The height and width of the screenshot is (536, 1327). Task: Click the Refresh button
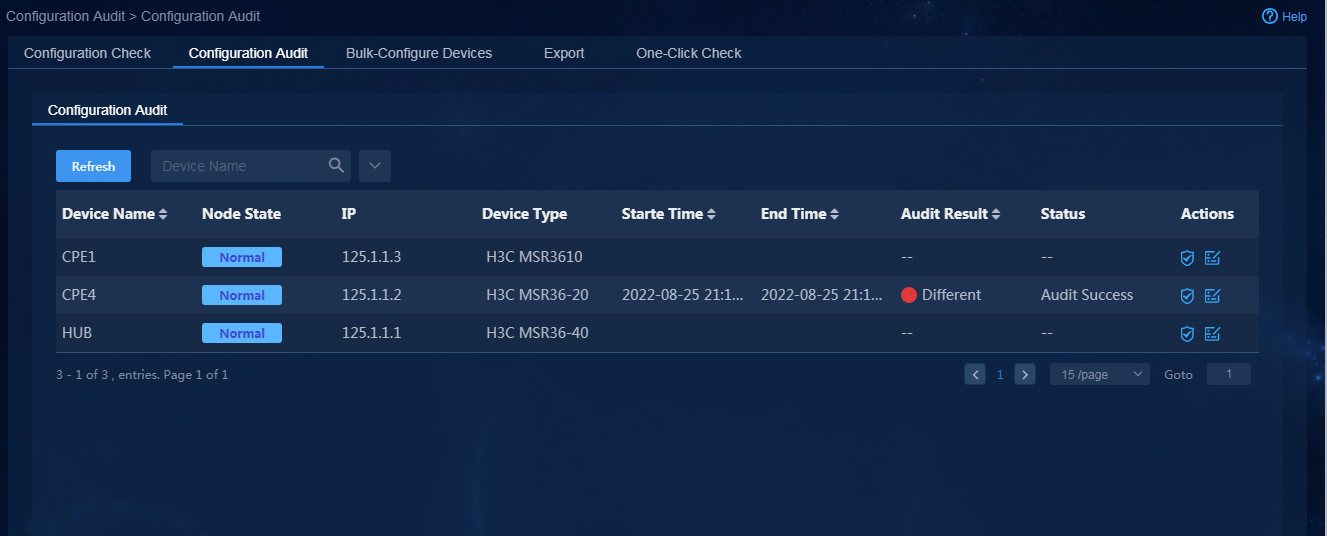94,166
